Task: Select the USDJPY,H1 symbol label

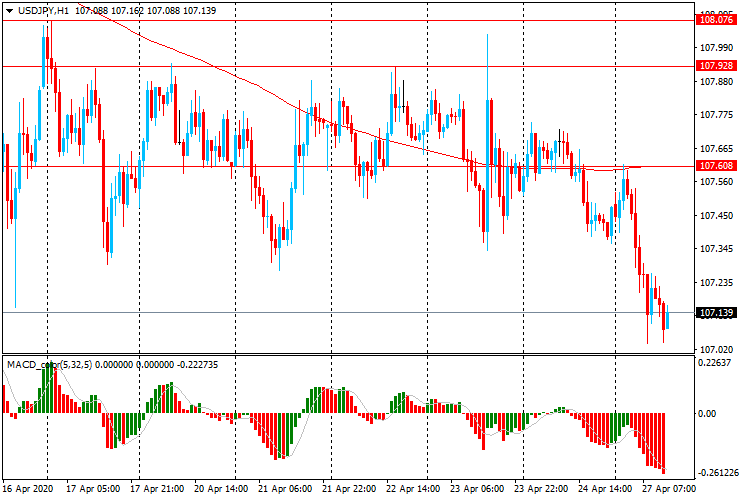Action: 43,10
